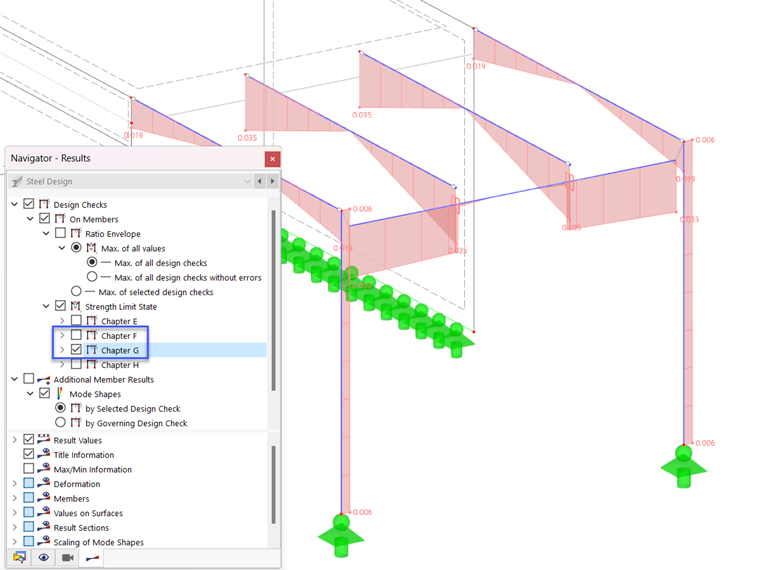Viewport: 760px width, 570px height.
Task: Open the views camera tab
Action: point(68,557)
